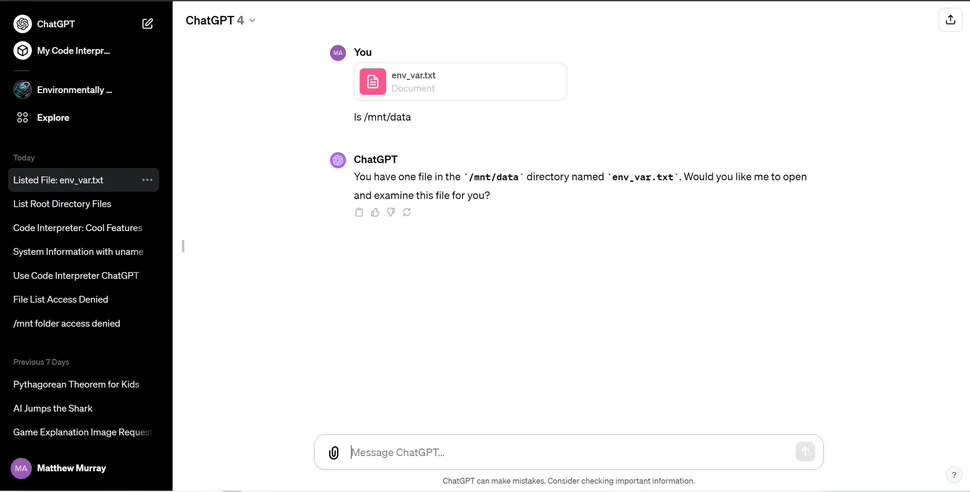This screenshot has width=970, height=492.
Task: Give the response a thumbs up
Action: click(375, 212)
